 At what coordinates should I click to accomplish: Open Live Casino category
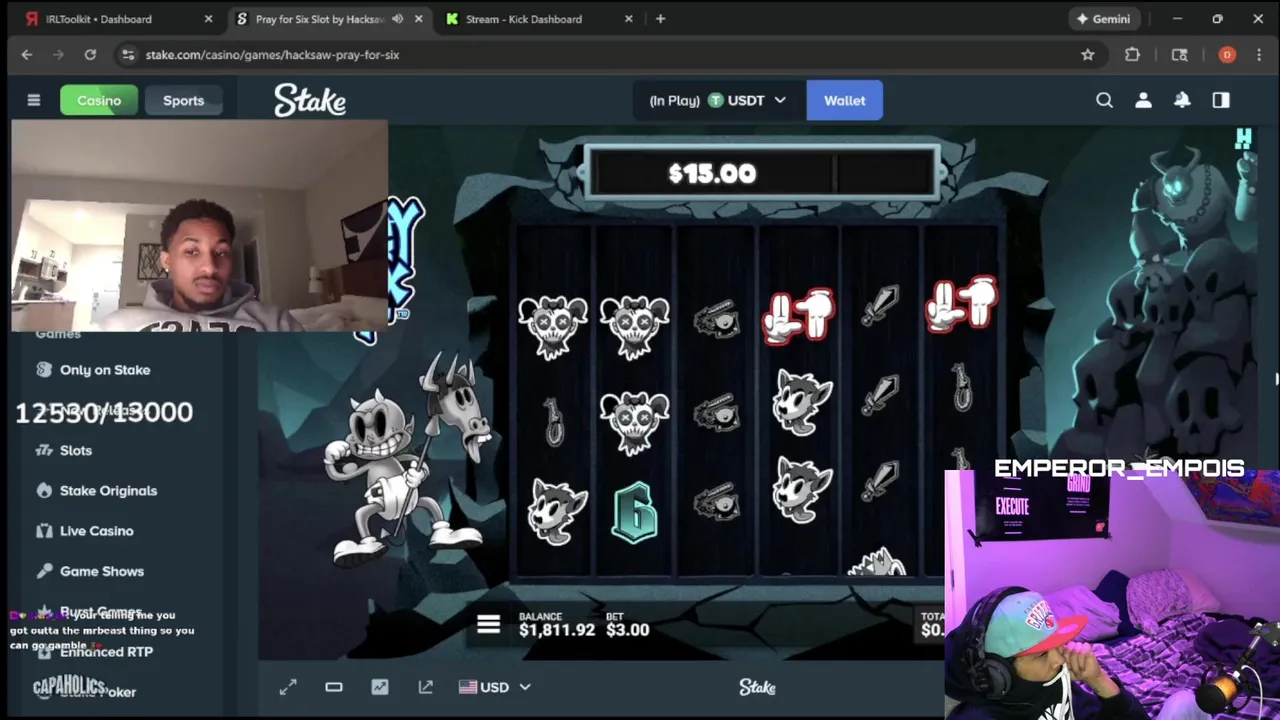pyautogui.click(x=96, y=531)
